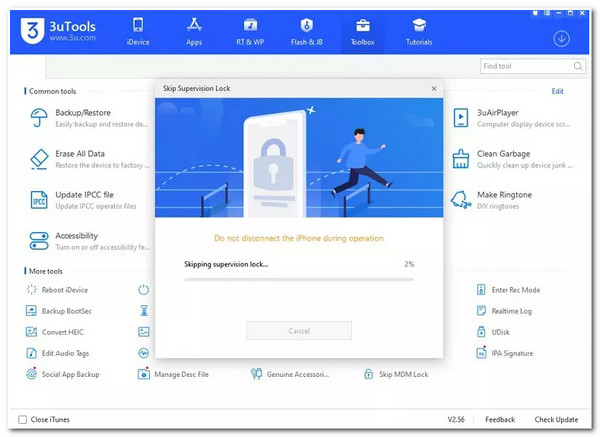This screenshot has height=437, width=600.
Task: Go to Flash & JB tab
Action: coord(307,32)
